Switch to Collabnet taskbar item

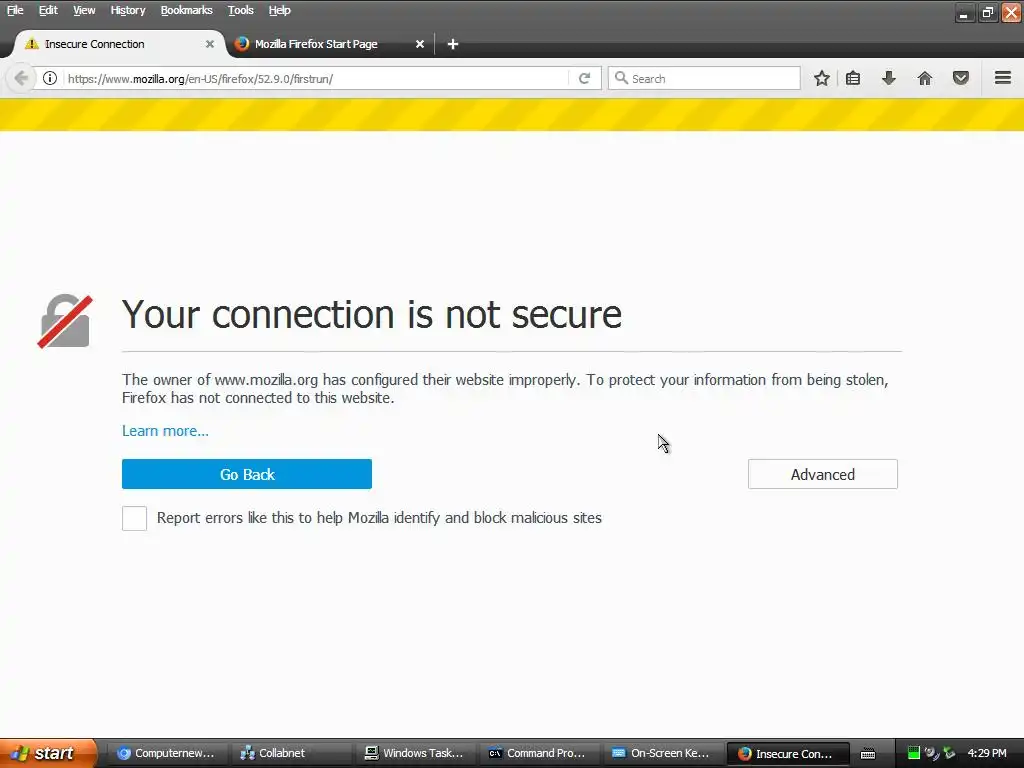click(293, 753)
